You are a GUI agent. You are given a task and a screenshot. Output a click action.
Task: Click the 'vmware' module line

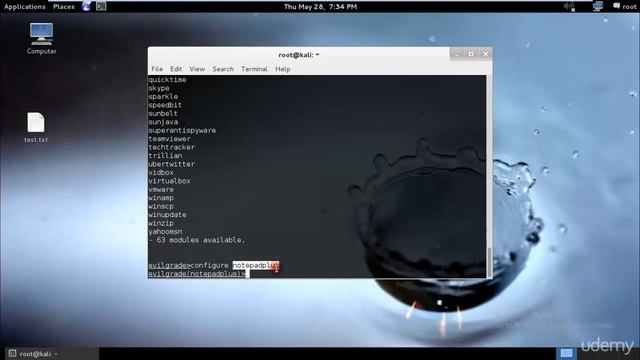coord(161,189)
